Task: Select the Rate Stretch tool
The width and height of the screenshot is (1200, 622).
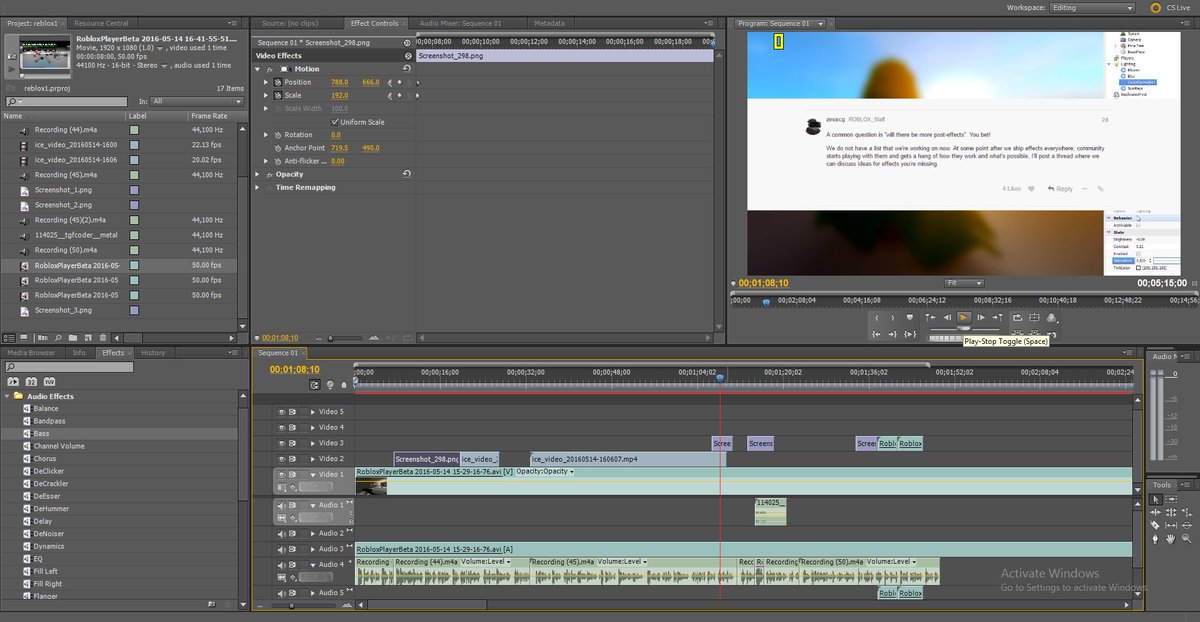Action: click(x=1187, y=513)
